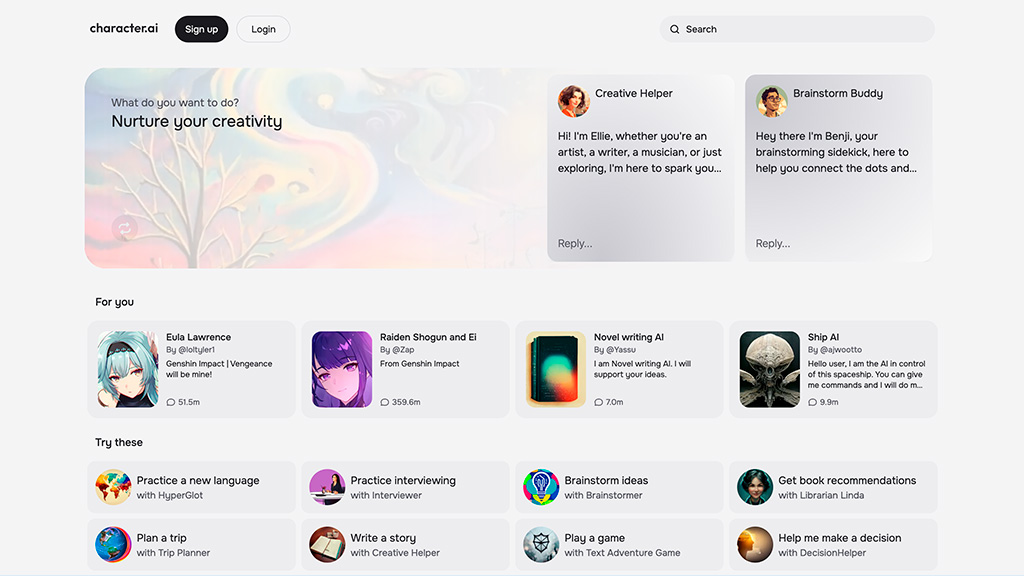Click Trip Planner globe icon
This screenshot has height=576, width=1024.
point(113,545)
